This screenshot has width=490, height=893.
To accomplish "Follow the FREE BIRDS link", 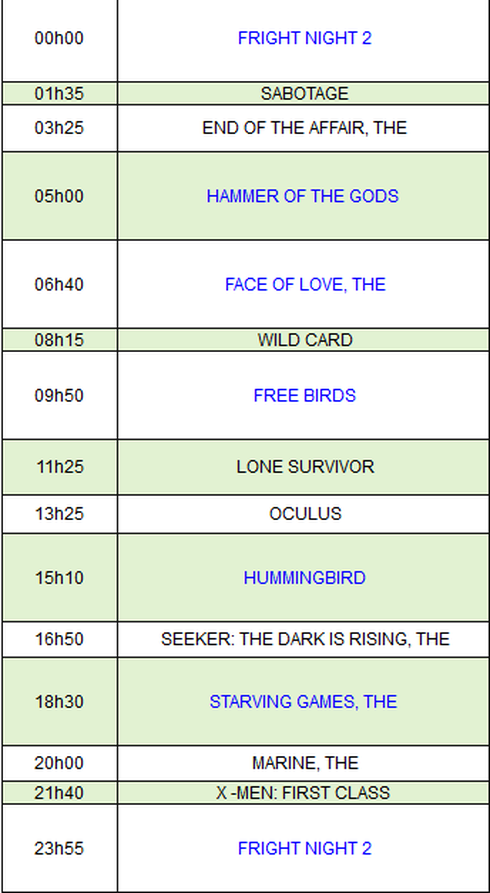I will pos(304,395).
